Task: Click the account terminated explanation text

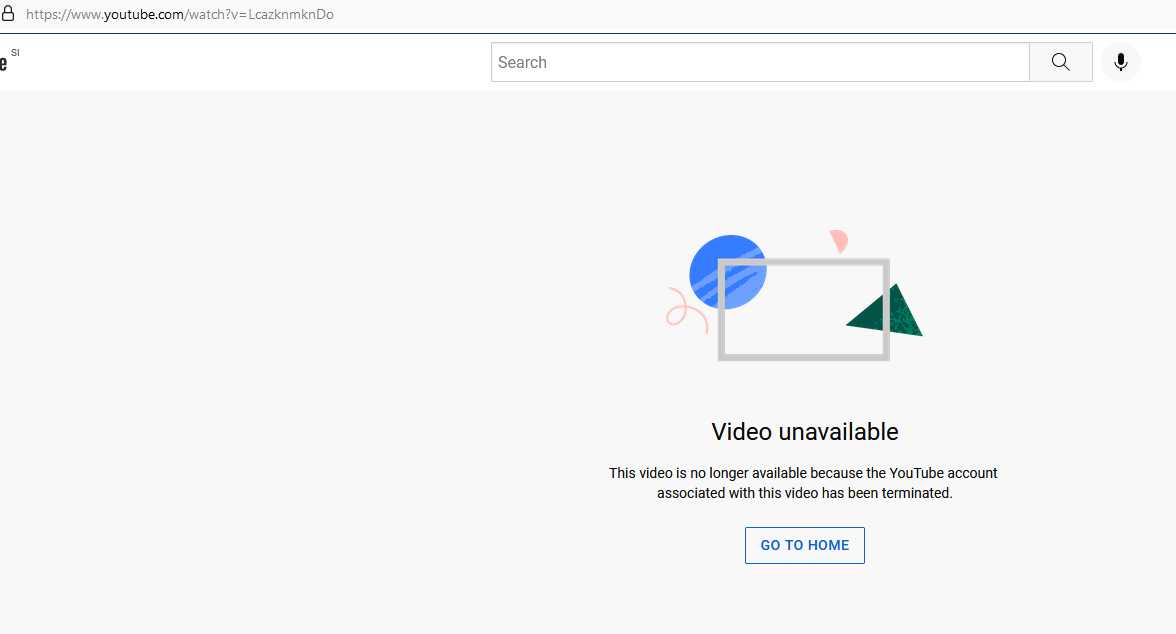Action: click(803, 483)
